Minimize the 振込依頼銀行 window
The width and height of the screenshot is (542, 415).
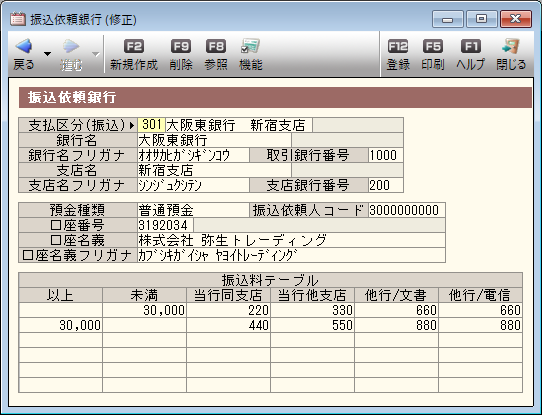coord(448,19)
